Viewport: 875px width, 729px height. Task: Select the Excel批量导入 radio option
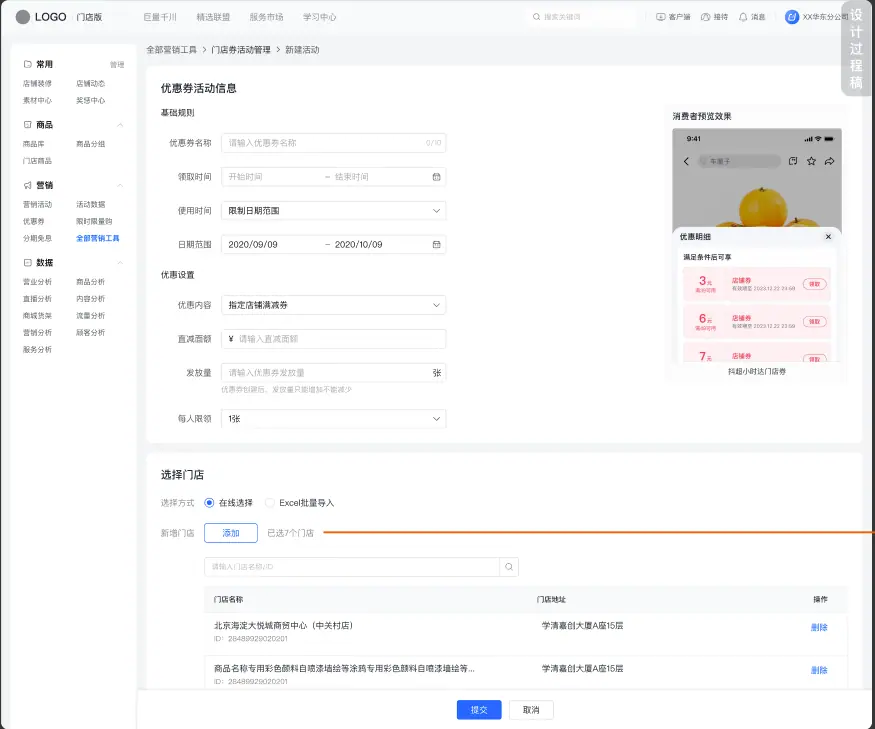click(270, 503)
